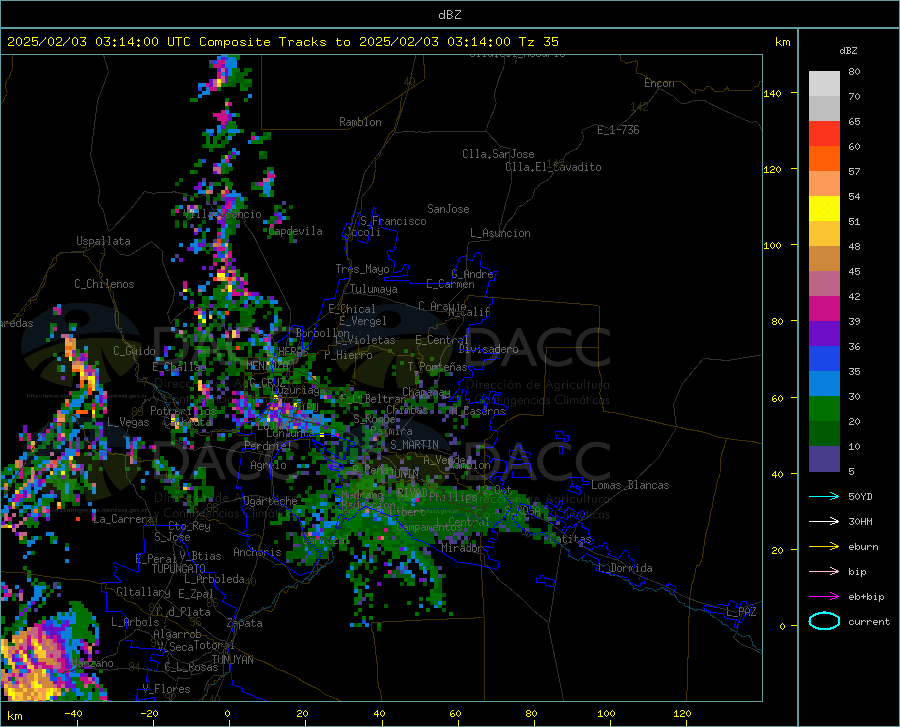Click the La_Carrera map label

(123, 519)
